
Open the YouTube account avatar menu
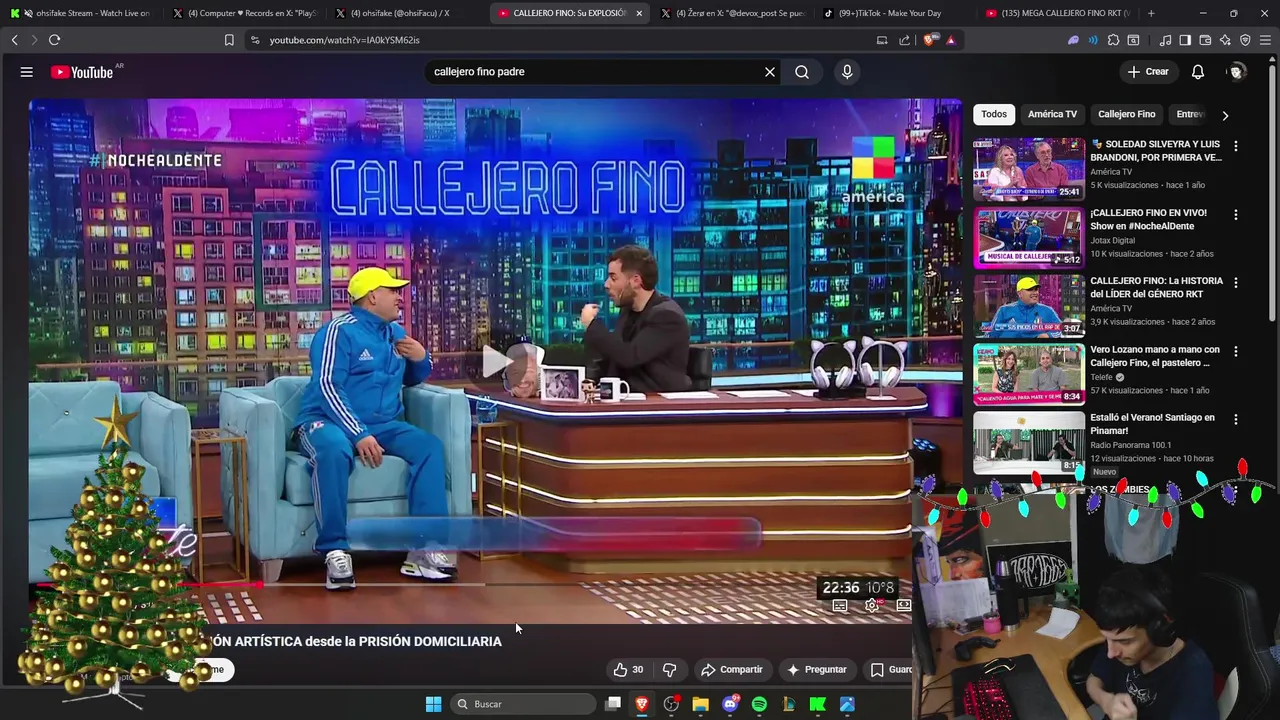coord(1237,72)
